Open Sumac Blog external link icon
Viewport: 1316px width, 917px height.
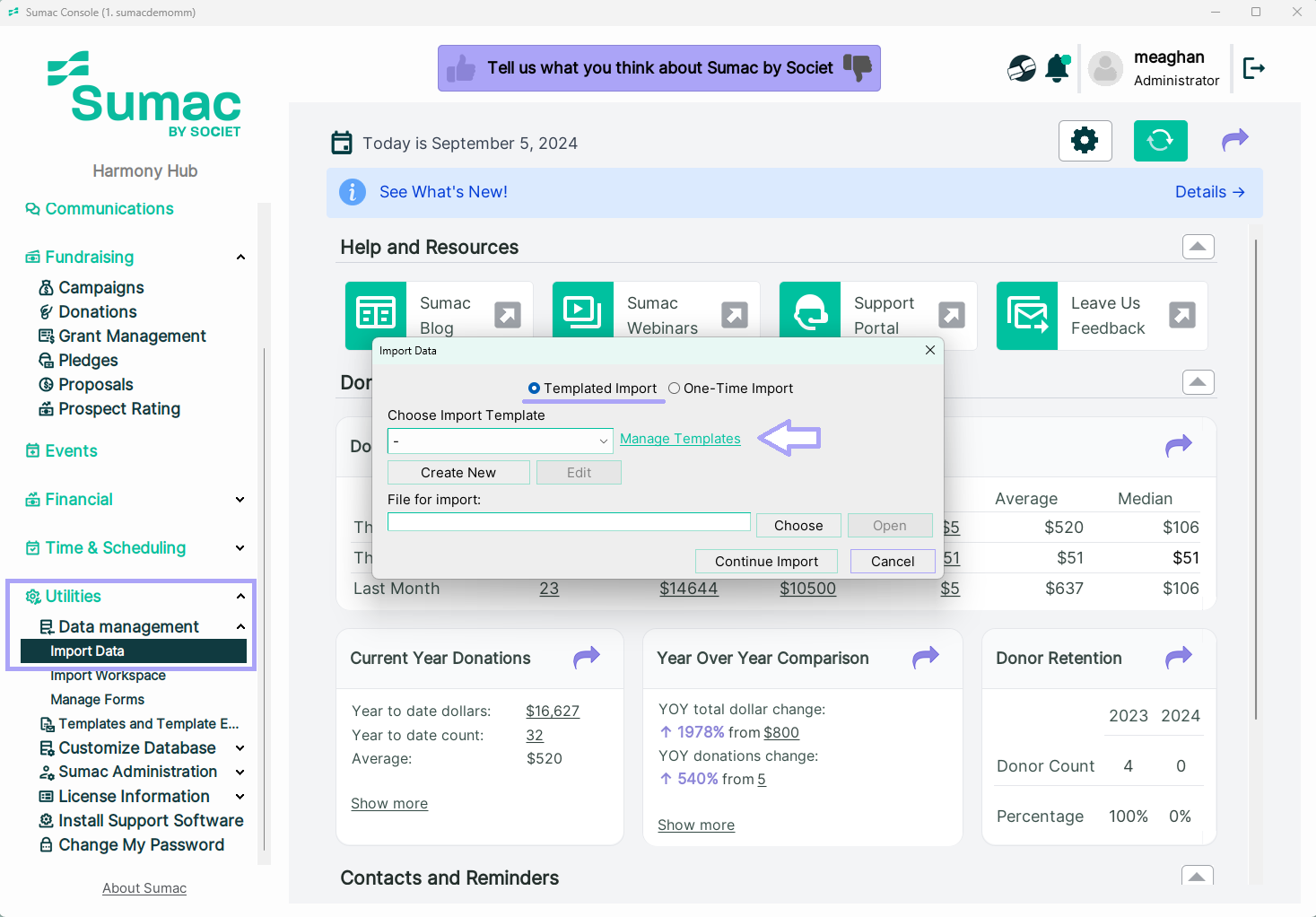(x=508, y=315)
